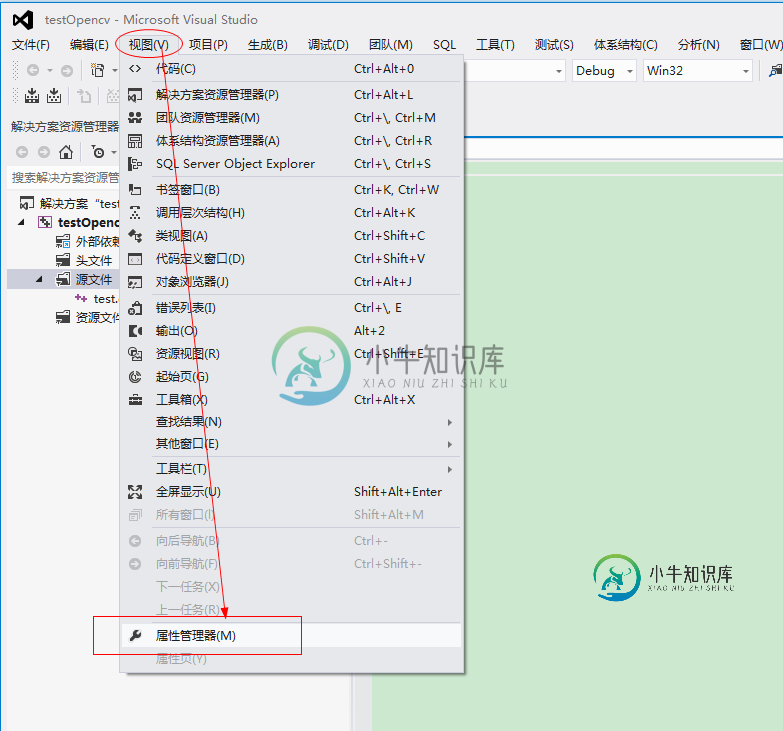This screenshot has width=783, height=731.
Task: Click the Code Definition Window (代码定义窗口) icon
Action: tap(135, 259)
